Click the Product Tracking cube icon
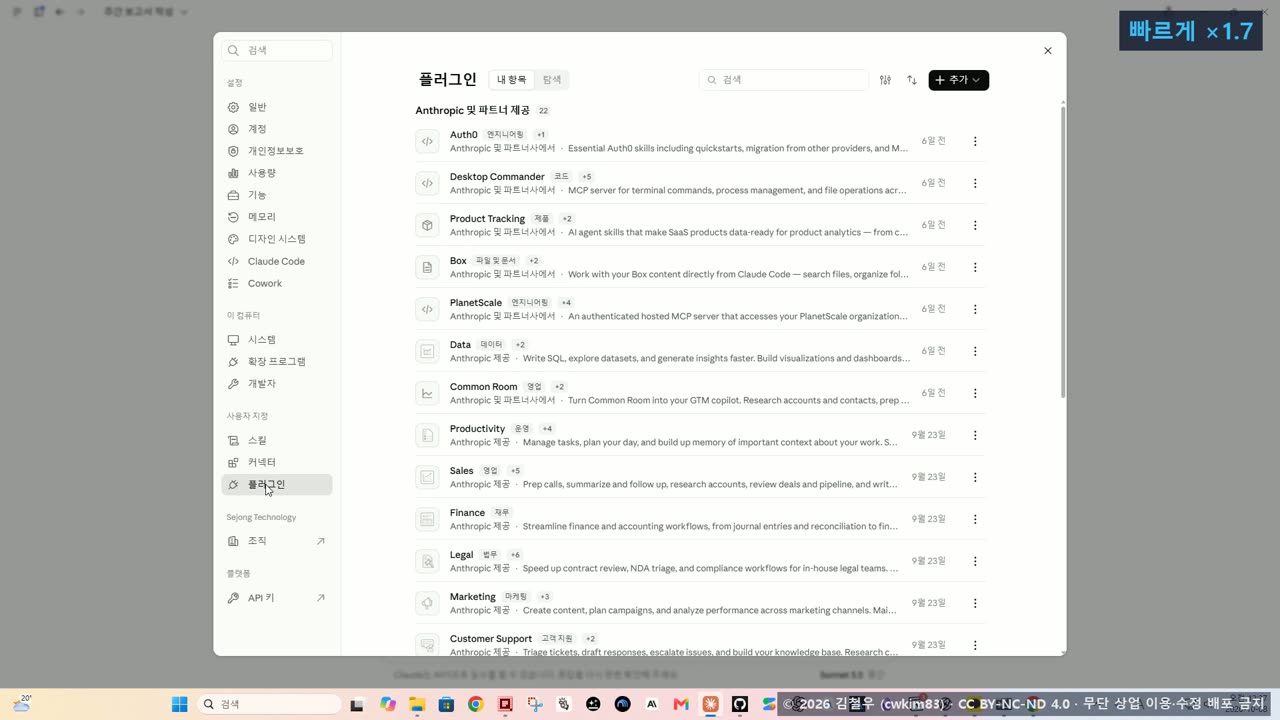This screenshot has width=1280, height=720. pos(427,225)
